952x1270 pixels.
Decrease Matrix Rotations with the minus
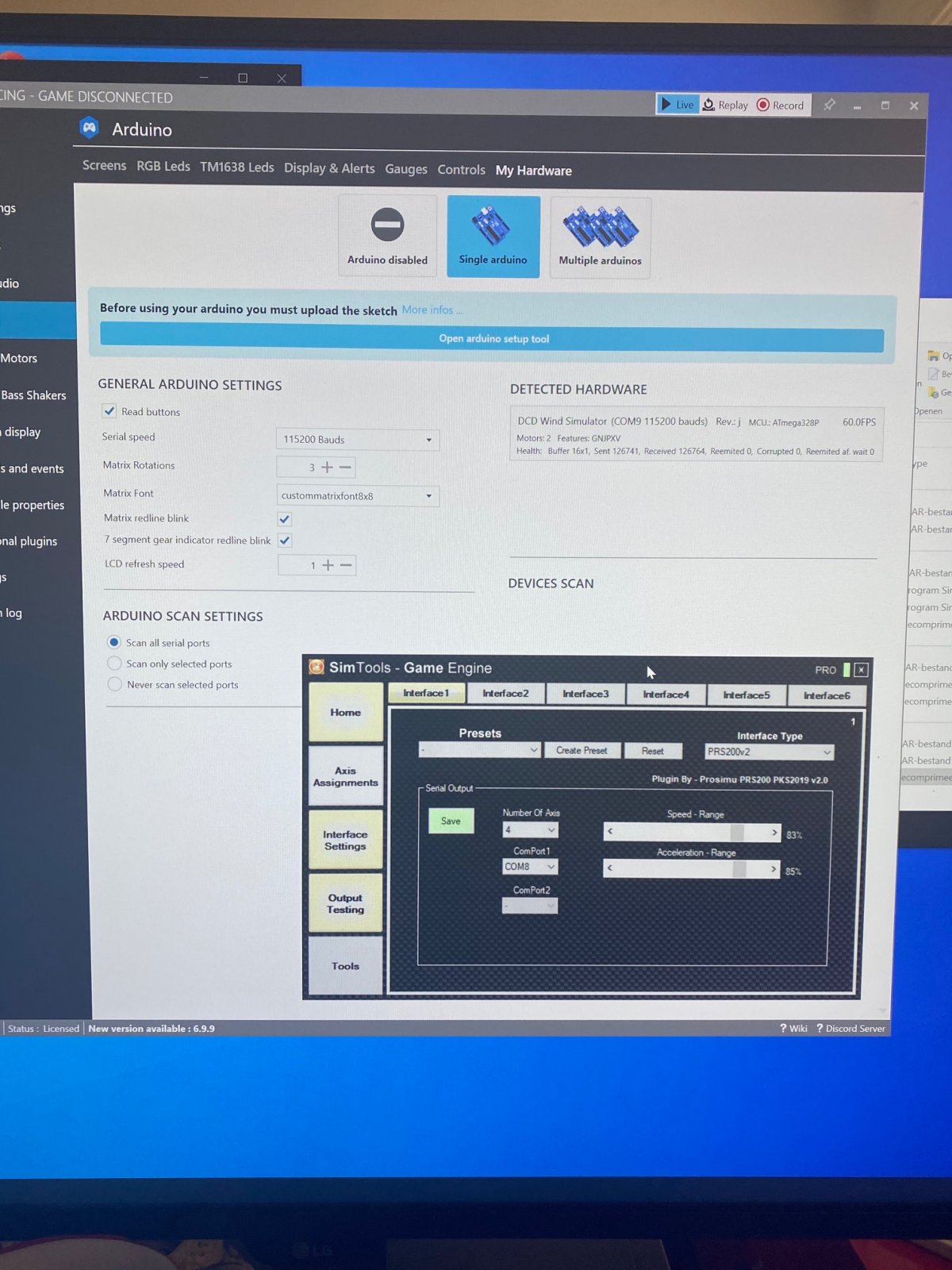tap(345, 468)
